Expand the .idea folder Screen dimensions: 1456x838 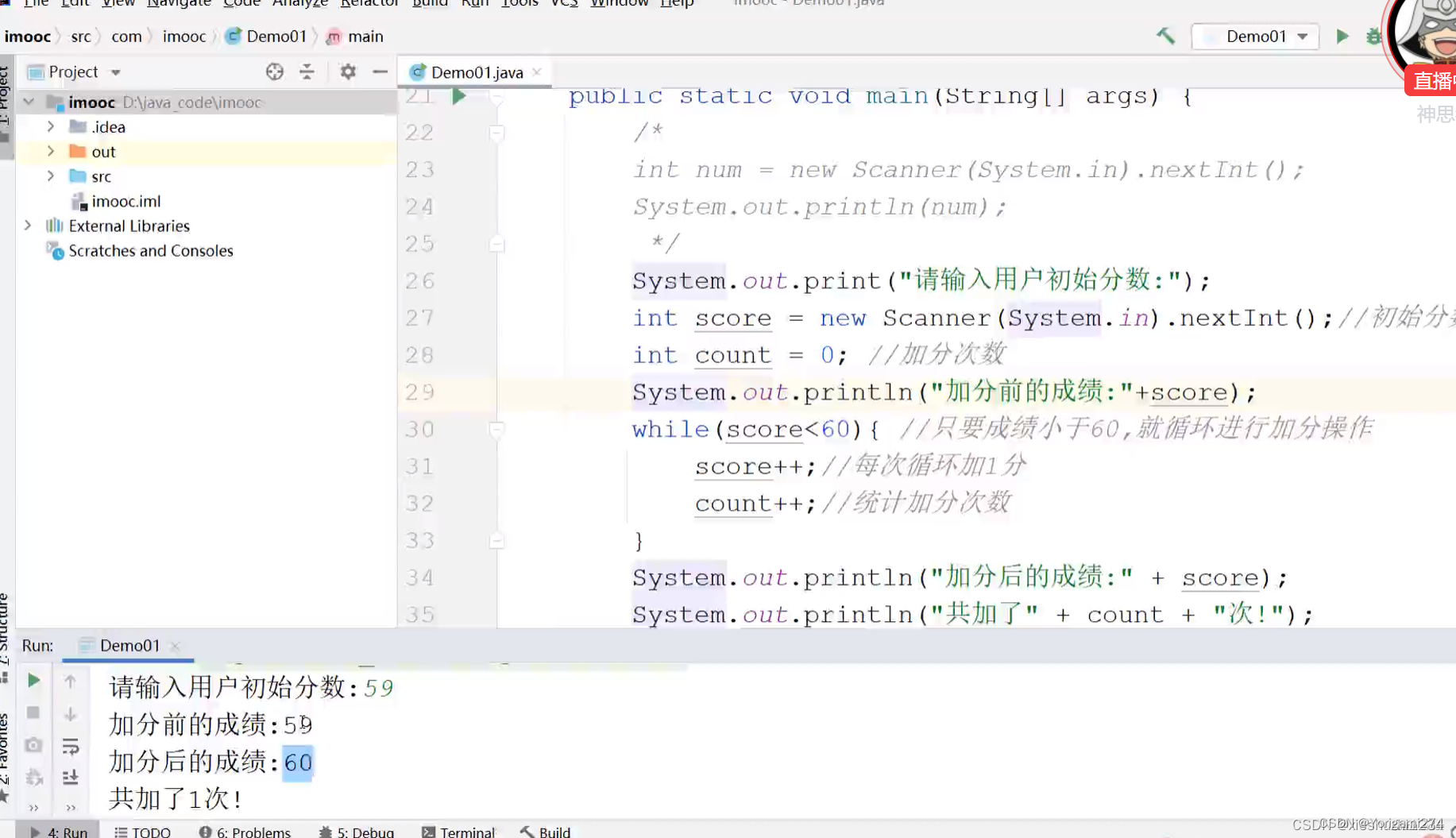point(51,126)
